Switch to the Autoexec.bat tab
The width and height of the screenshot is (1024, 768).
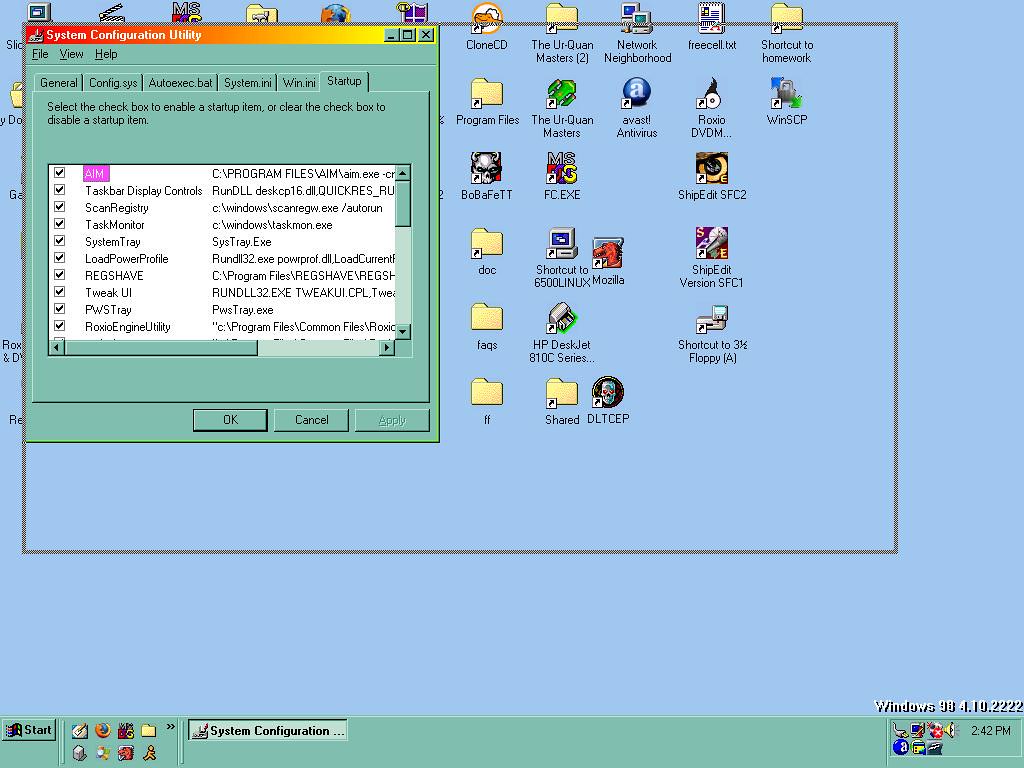180,82
